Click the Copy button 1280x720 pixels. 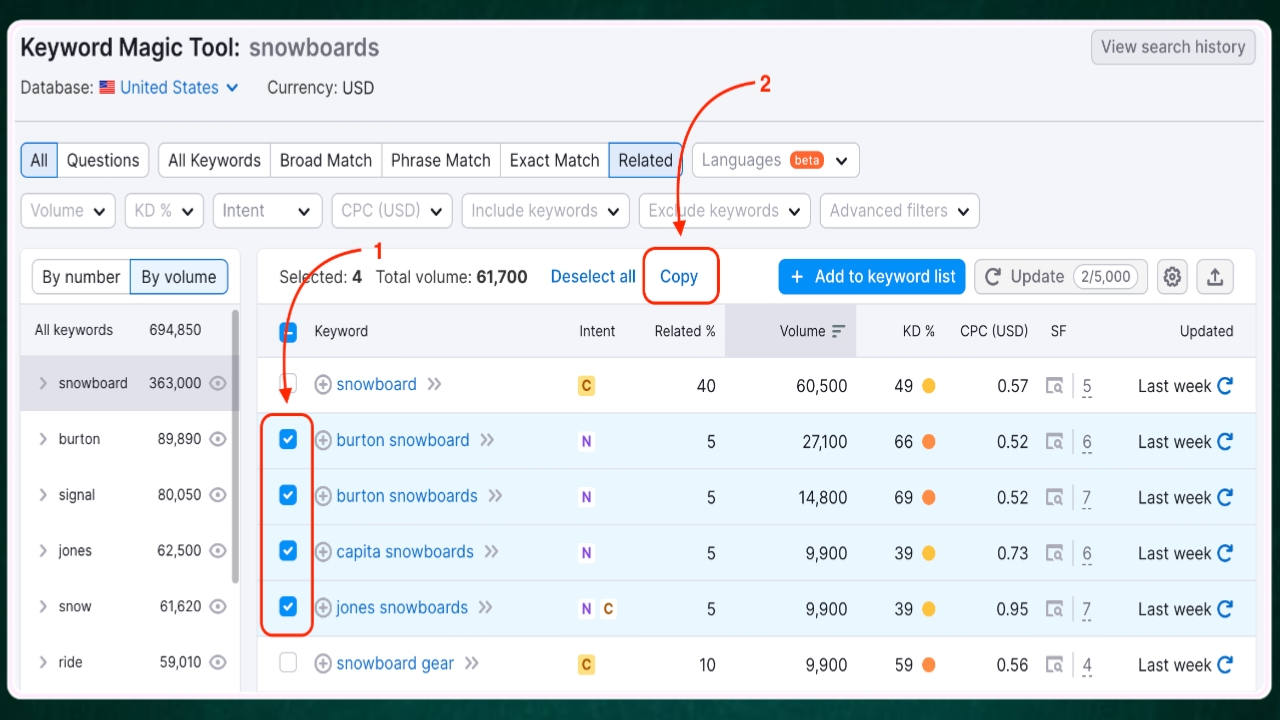679,277
